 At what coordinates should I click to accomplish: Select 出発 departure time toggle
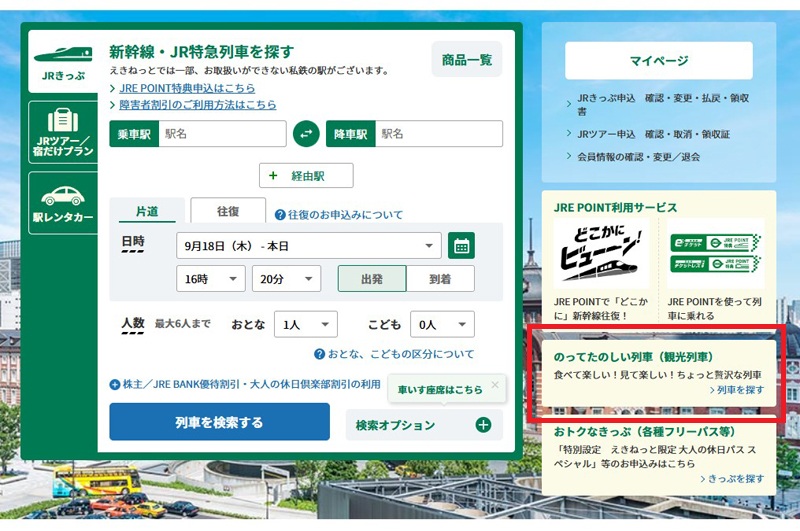coord(372,279)
